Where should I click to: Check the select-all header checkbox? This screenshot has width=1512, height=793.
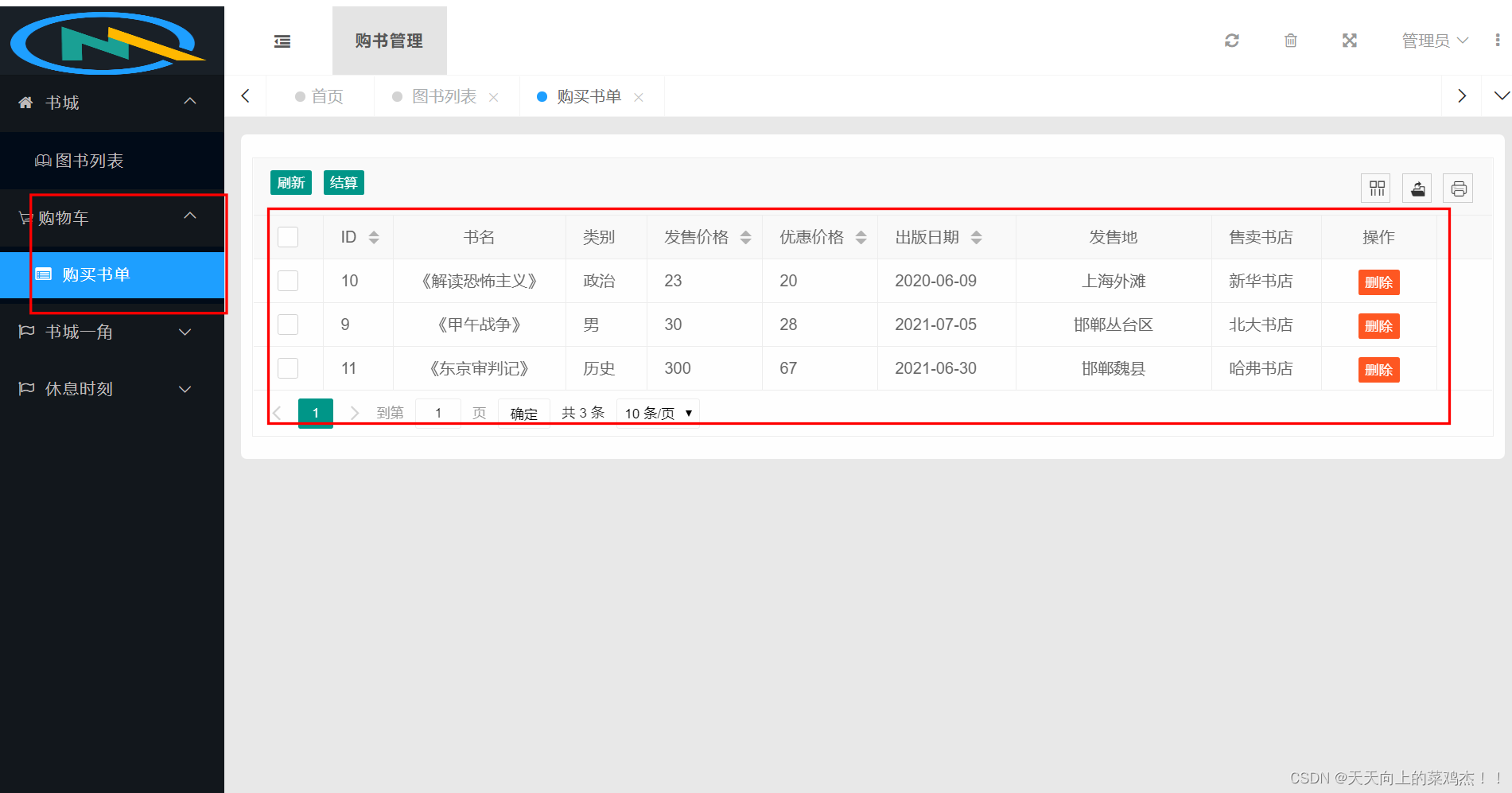point(288,237)
